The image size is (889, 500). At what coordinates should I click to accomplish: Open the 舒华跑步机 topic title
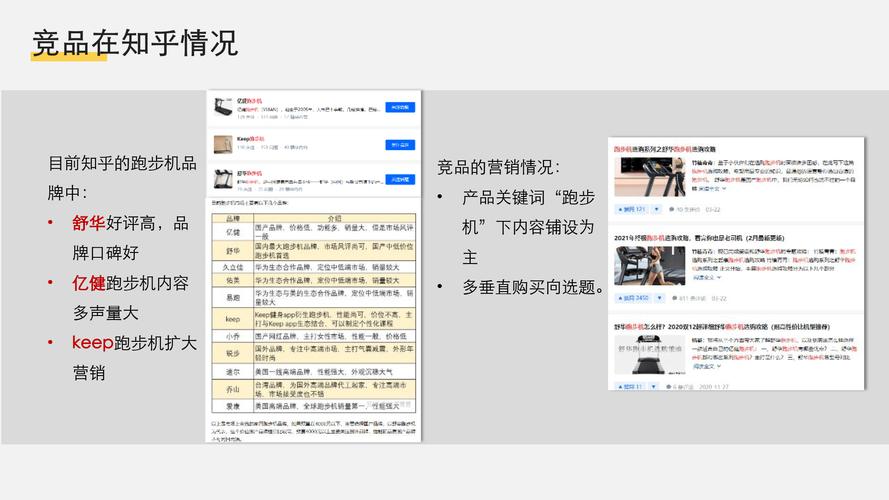pos(249,173)
